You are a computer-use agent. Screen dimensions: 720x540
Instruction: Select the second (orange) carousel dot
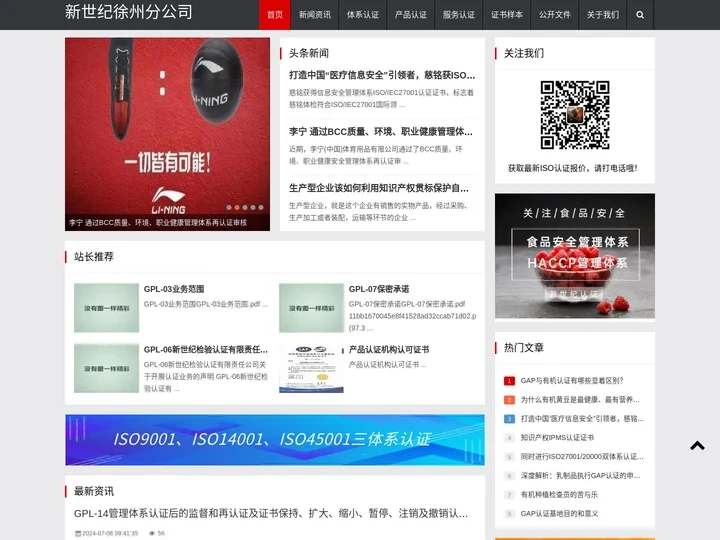click(x=237, y=208)
